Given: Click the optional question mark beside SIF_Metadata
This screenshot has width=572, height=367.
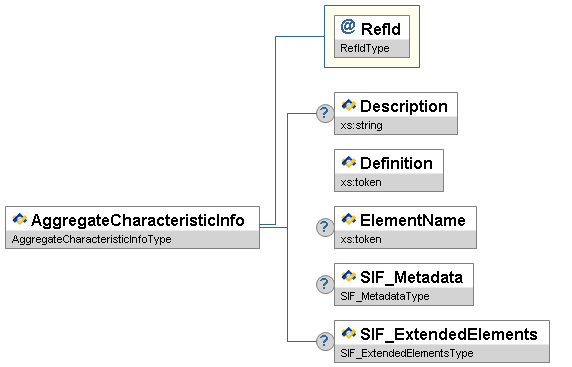Looking at the screenshot, I should click(x=325, y=284).
